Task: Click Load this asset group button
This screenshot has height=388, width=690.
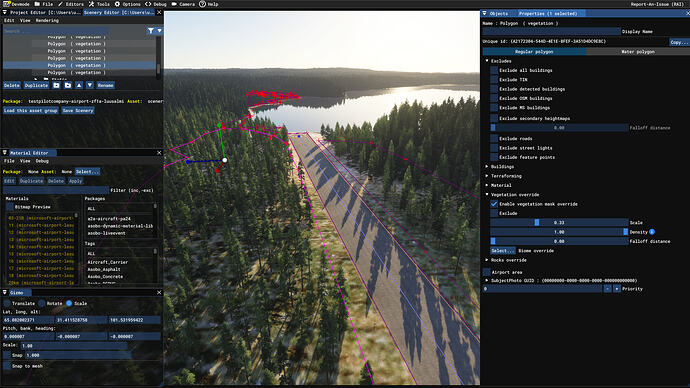Action: coord(31,110)
